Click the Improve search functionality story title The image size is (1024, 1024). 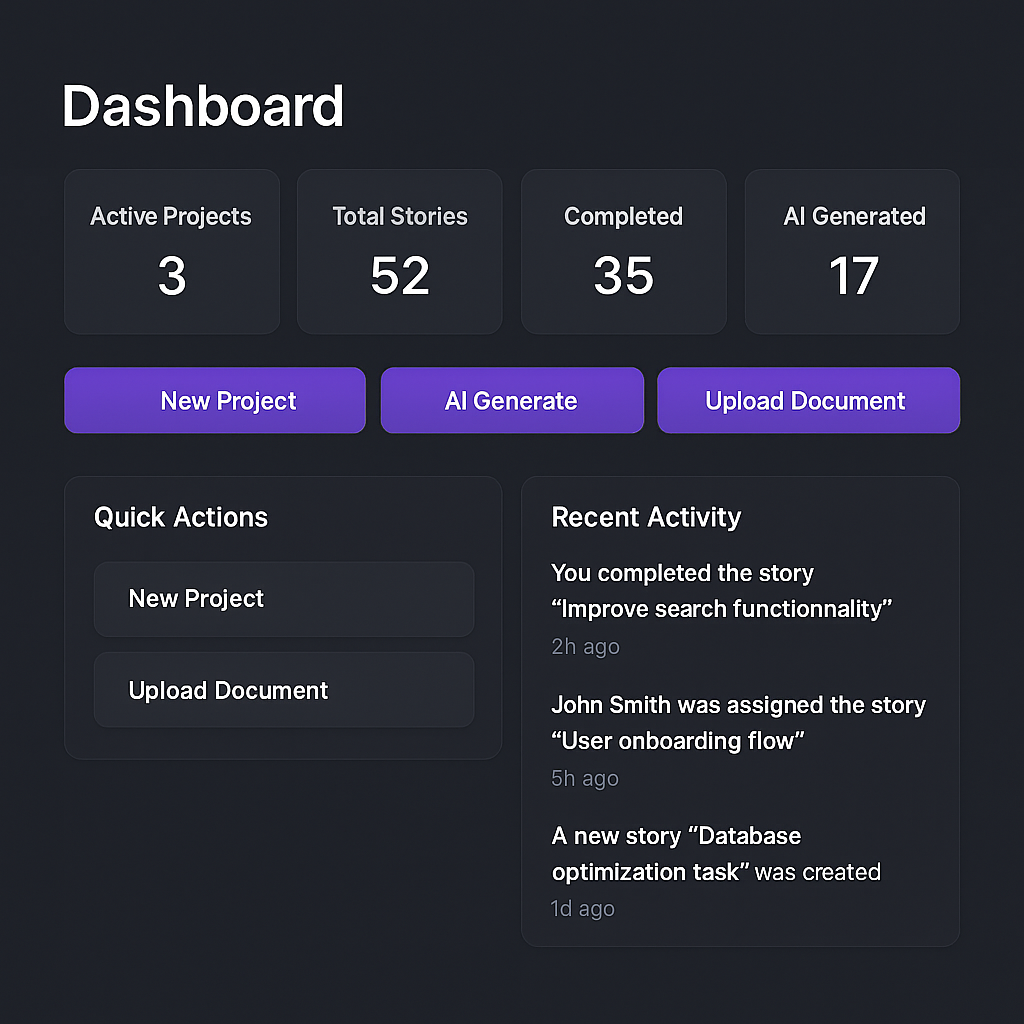(x=722, y=608)
